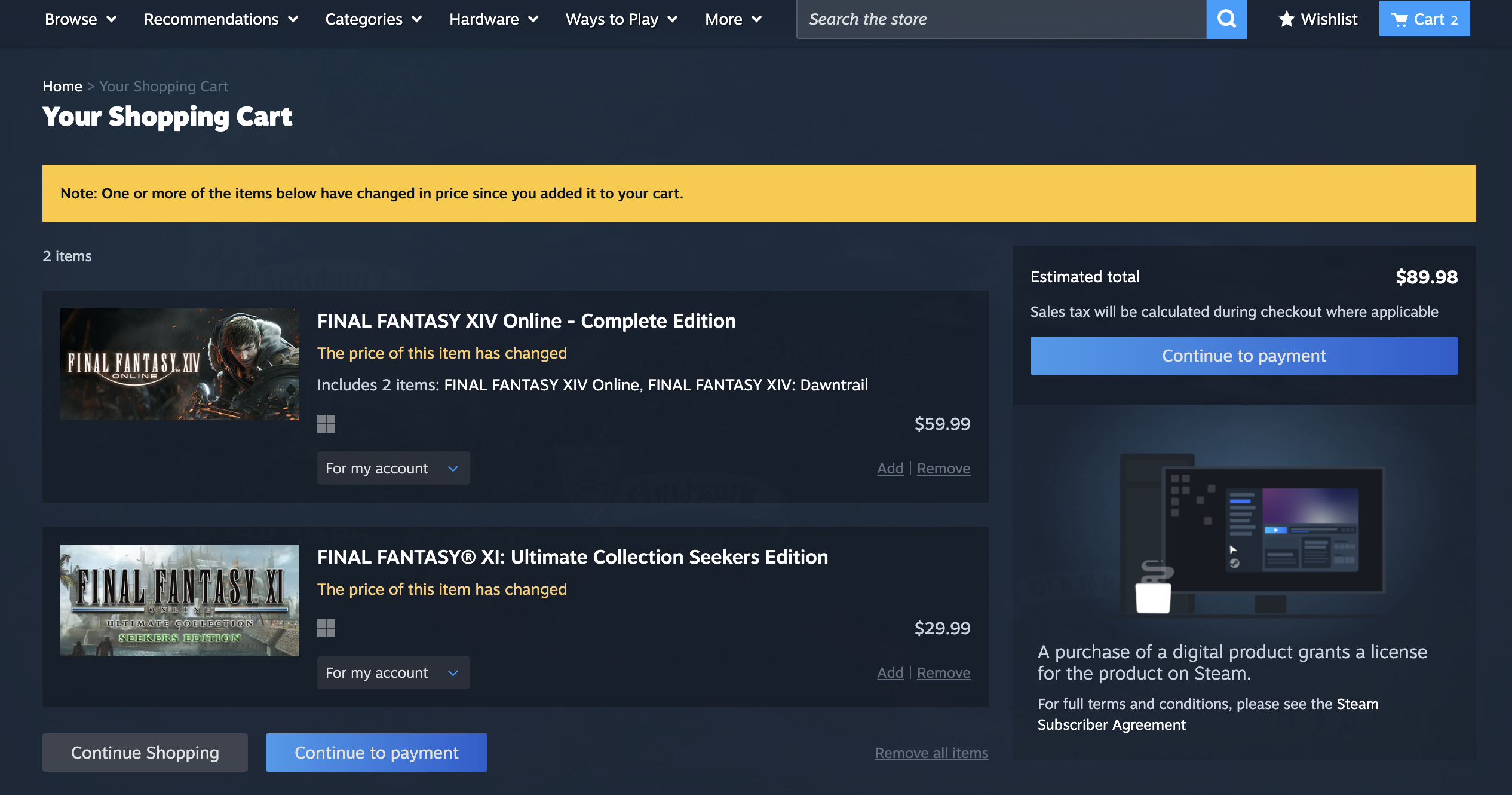Expand 'For my account' dropdown for FFXIV
Screen dimensions: 1512x795
click(393, 468)
